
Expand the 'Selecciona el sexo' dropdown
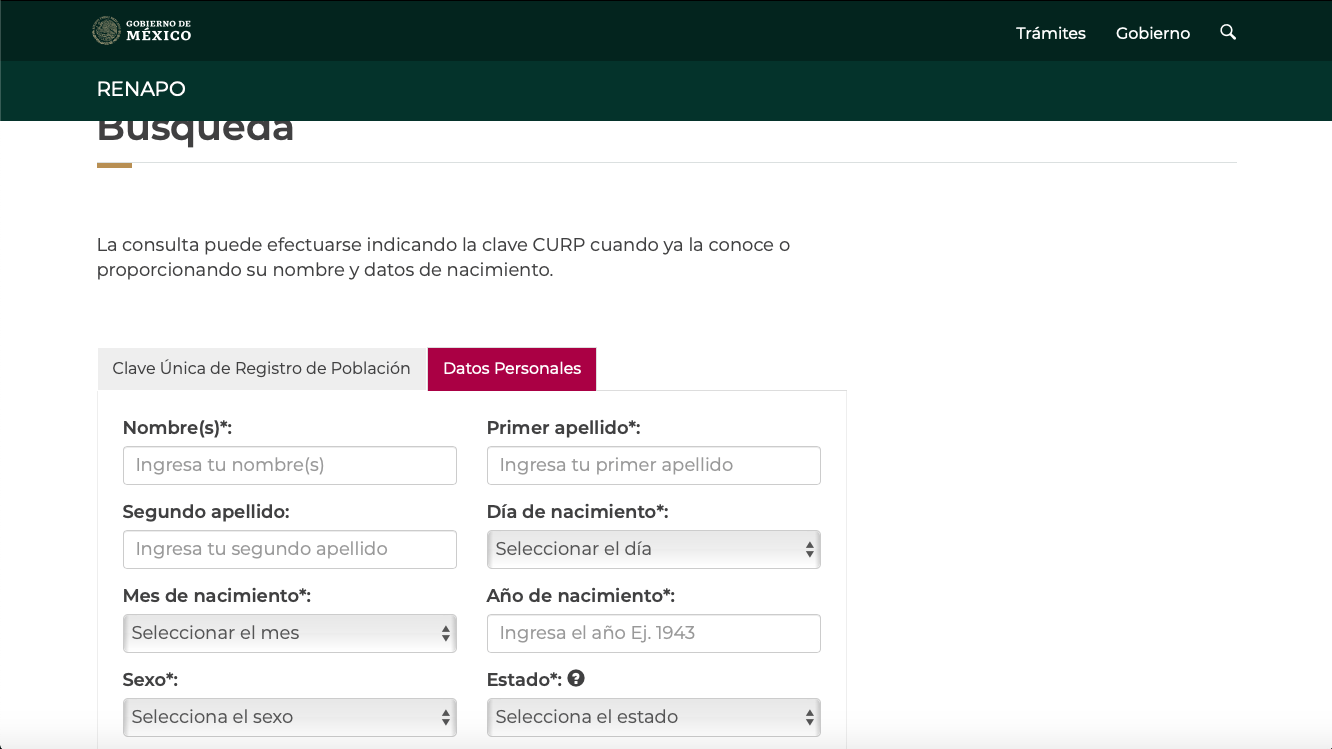[289, 717]
